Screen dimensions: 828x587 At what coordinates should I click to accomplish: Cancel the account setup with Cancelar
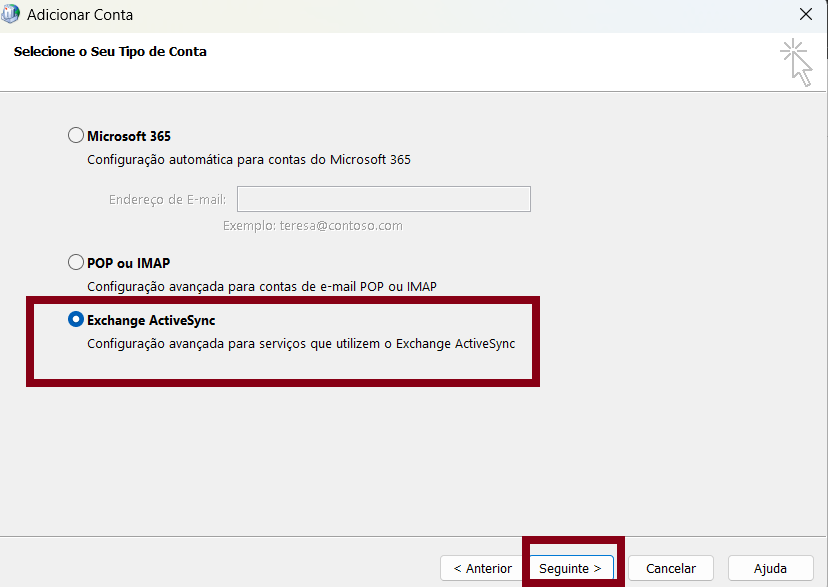670,568
